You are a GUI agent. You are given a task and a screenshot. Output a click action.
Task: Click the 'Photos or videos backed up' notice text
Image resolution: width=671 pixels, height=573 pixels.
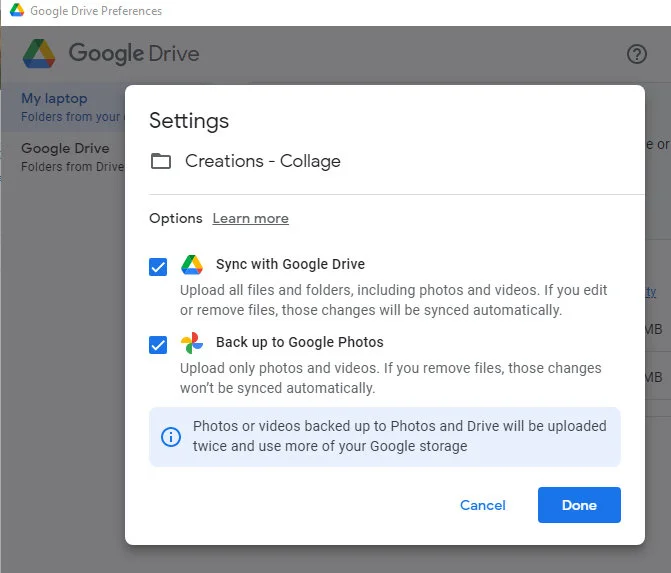tap(399, 436)
